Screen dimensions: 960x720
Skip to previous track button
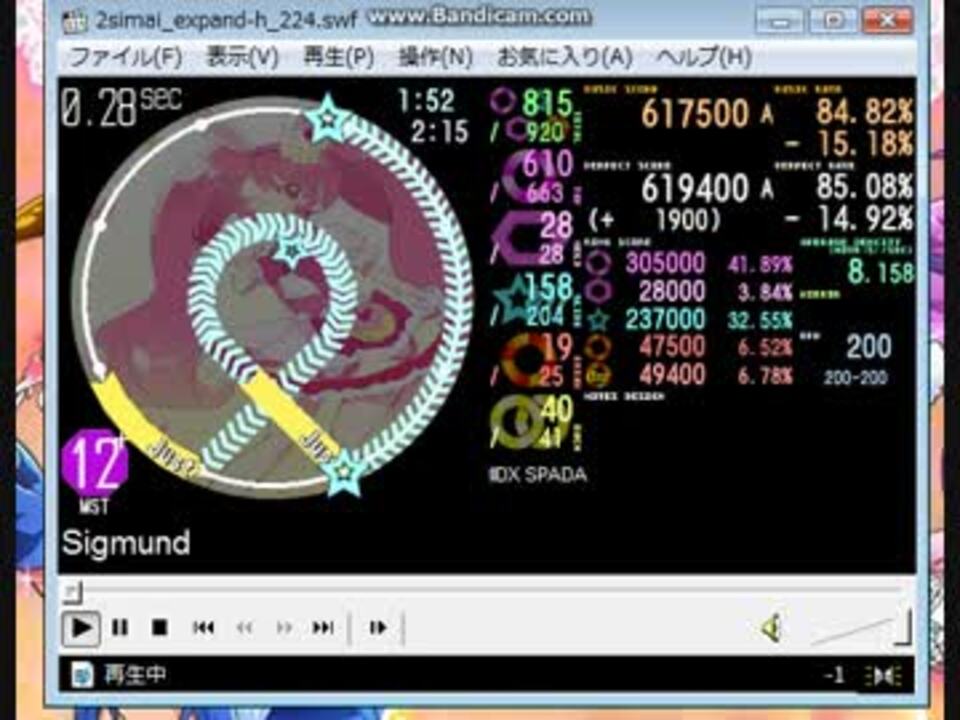coord(203,628)
